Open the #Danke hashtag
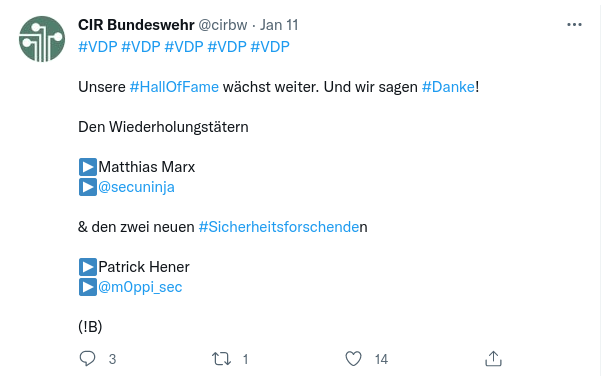The width and height of the screenshot is (602, 376). (x=448, y=87)
